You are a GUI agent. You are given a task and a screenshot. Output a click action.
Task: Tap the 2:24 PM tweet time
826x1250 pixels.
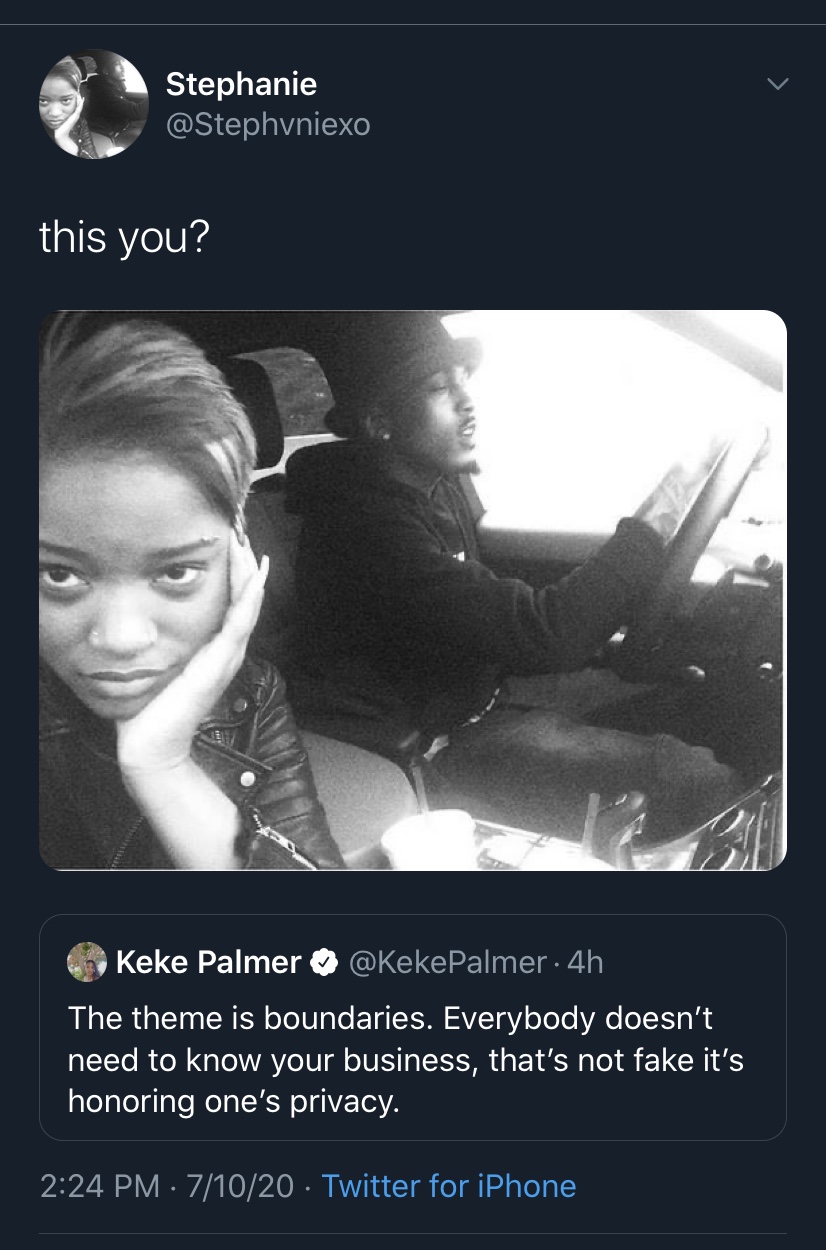[100, 1186]
